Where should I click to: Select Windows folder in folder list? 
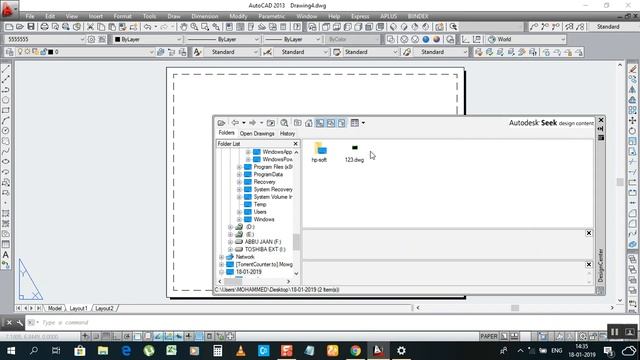click(264, 220)
